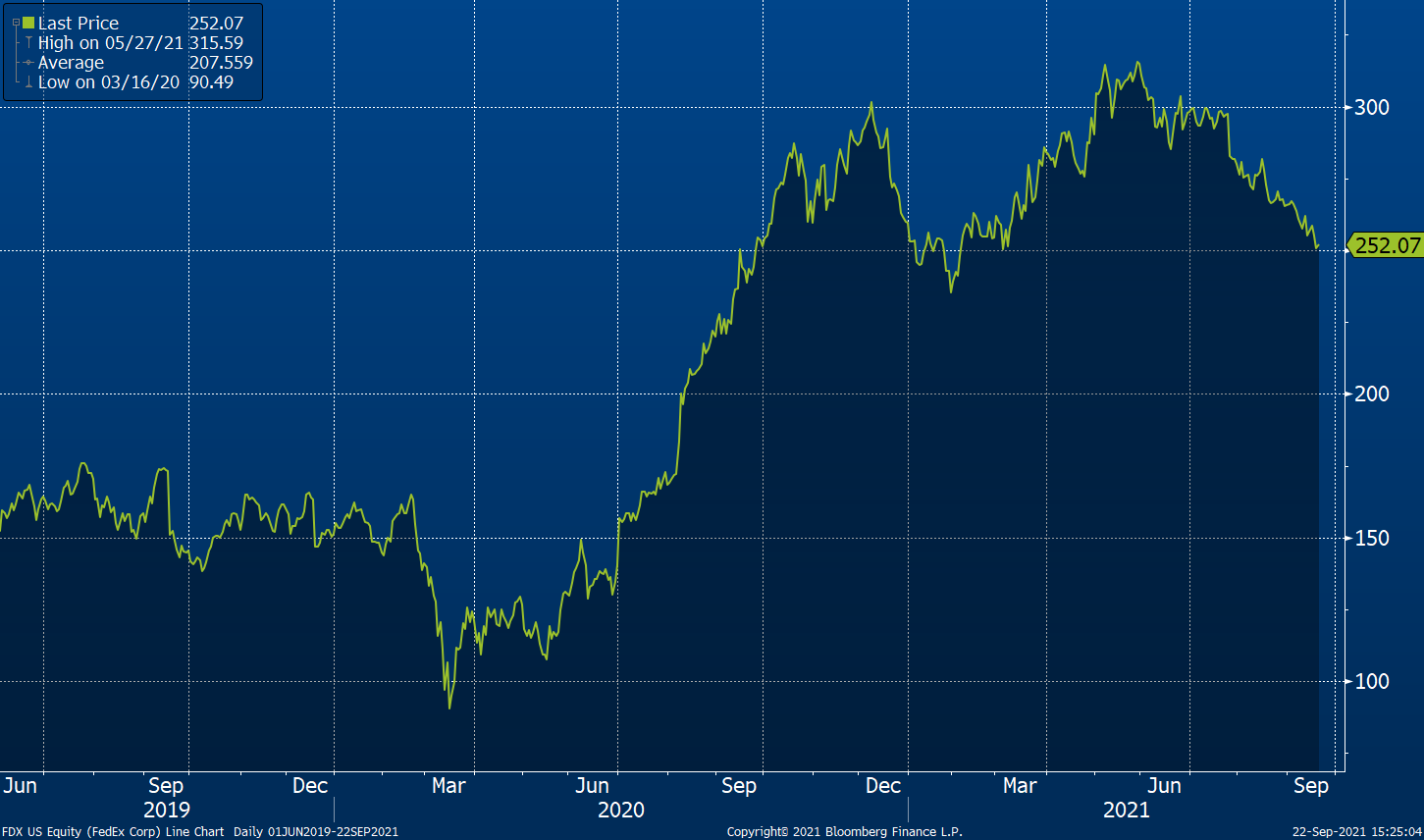The width and height of the screenshot is (1424, 840).
Task: Click the Low marker icon in legend
Action: click(x=28, y=82)
